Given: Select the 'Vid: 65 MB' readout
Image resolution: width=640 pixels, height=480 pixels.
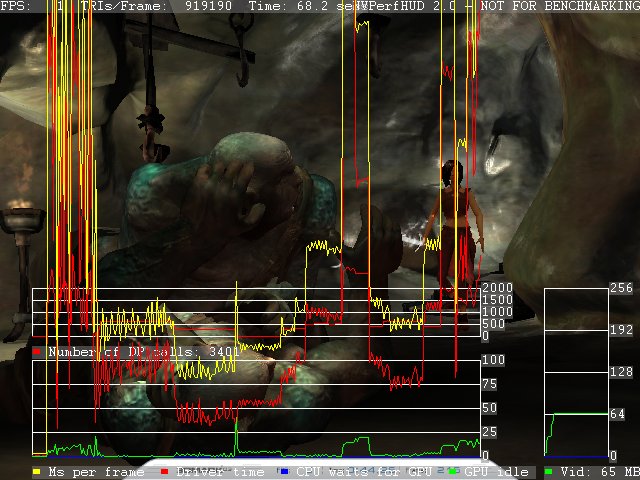Looking at the screenshot, I should pyautogui.click(x=599, y=472).
